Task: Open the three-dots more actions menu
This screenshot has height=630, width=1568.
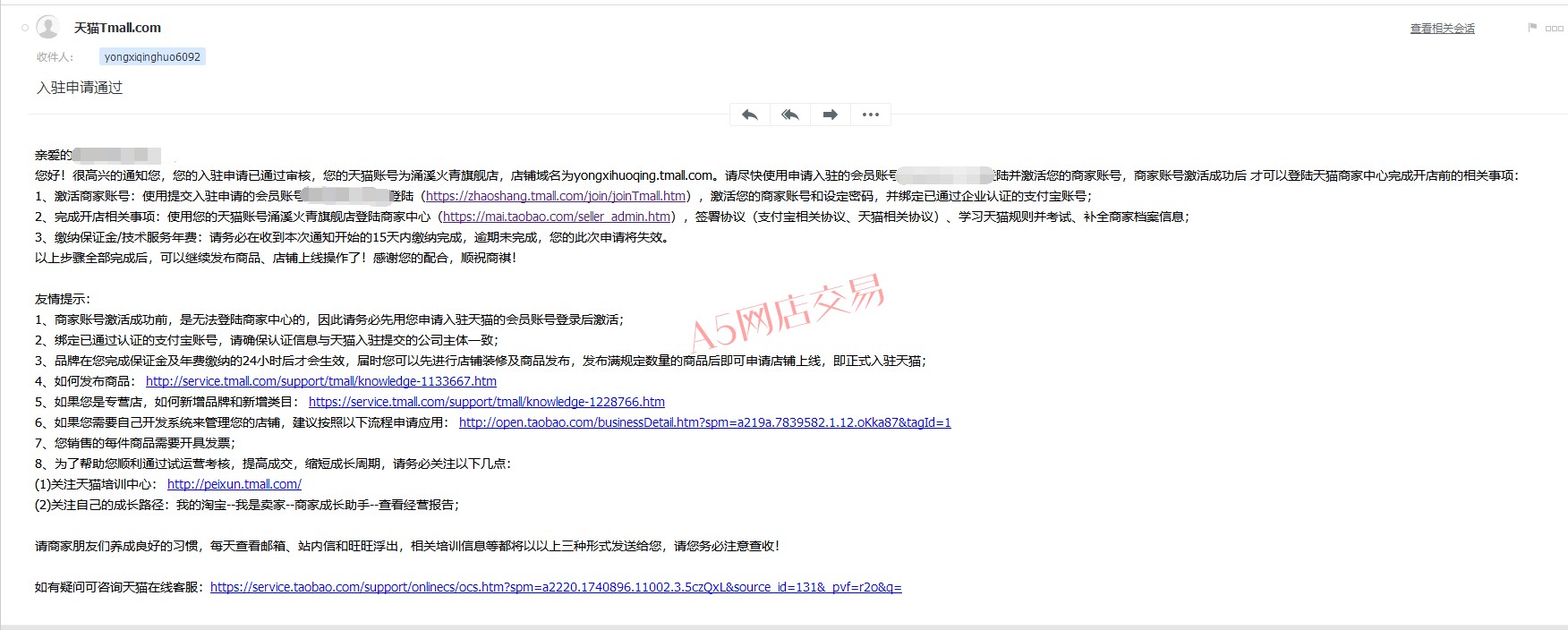Action: 871,115
